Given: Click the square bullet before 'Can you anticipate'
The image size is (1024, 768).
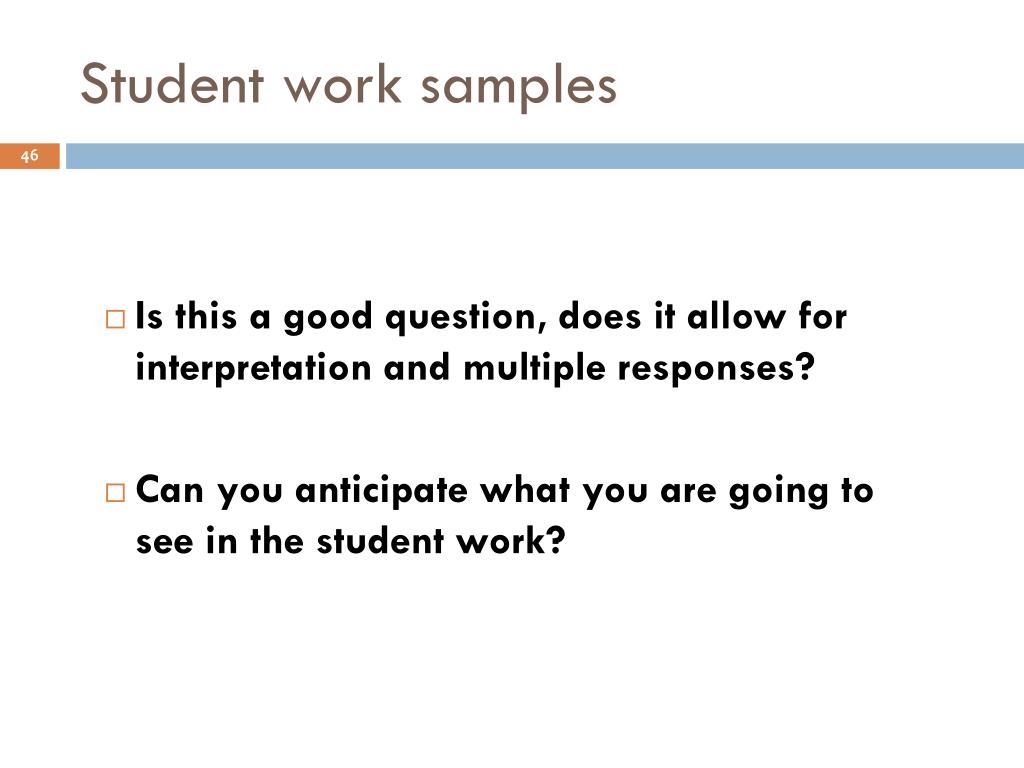Looking at the screenshot, I should 115,492.
